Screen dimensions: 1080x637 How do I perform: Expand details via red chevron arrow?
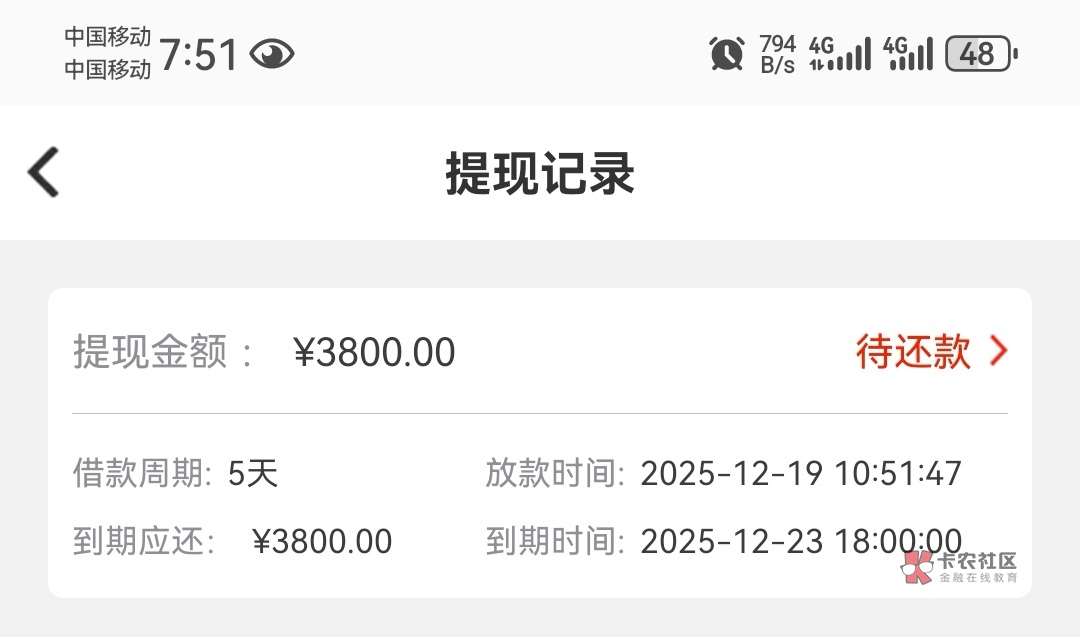pyautogui.click(x=998, y=351)
